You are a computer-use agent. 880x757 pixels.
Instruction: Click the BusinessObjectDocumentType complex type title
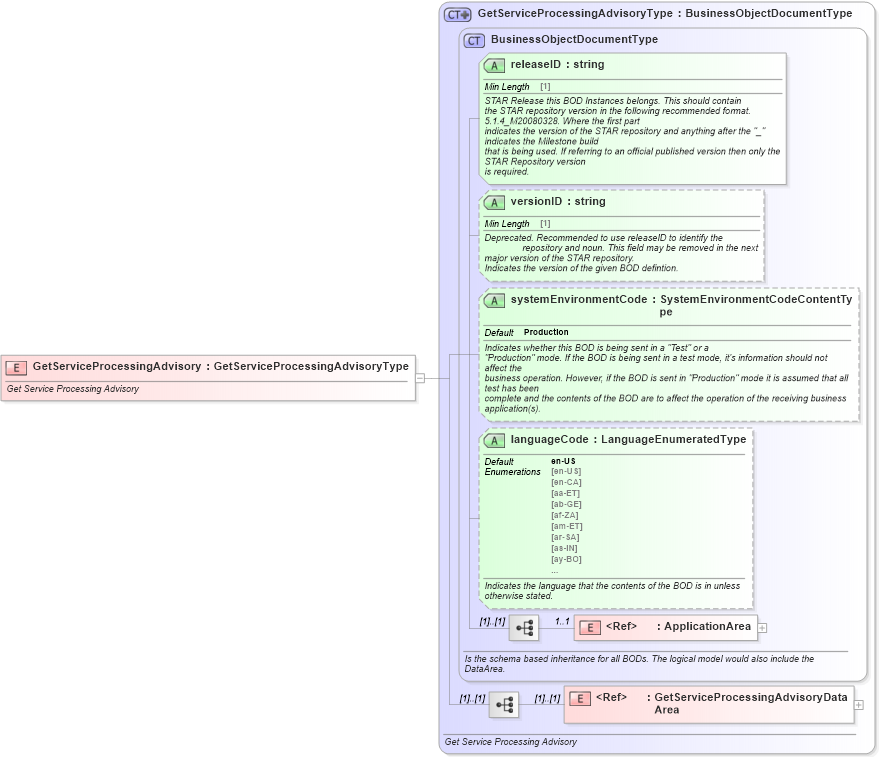coord(574,39)
